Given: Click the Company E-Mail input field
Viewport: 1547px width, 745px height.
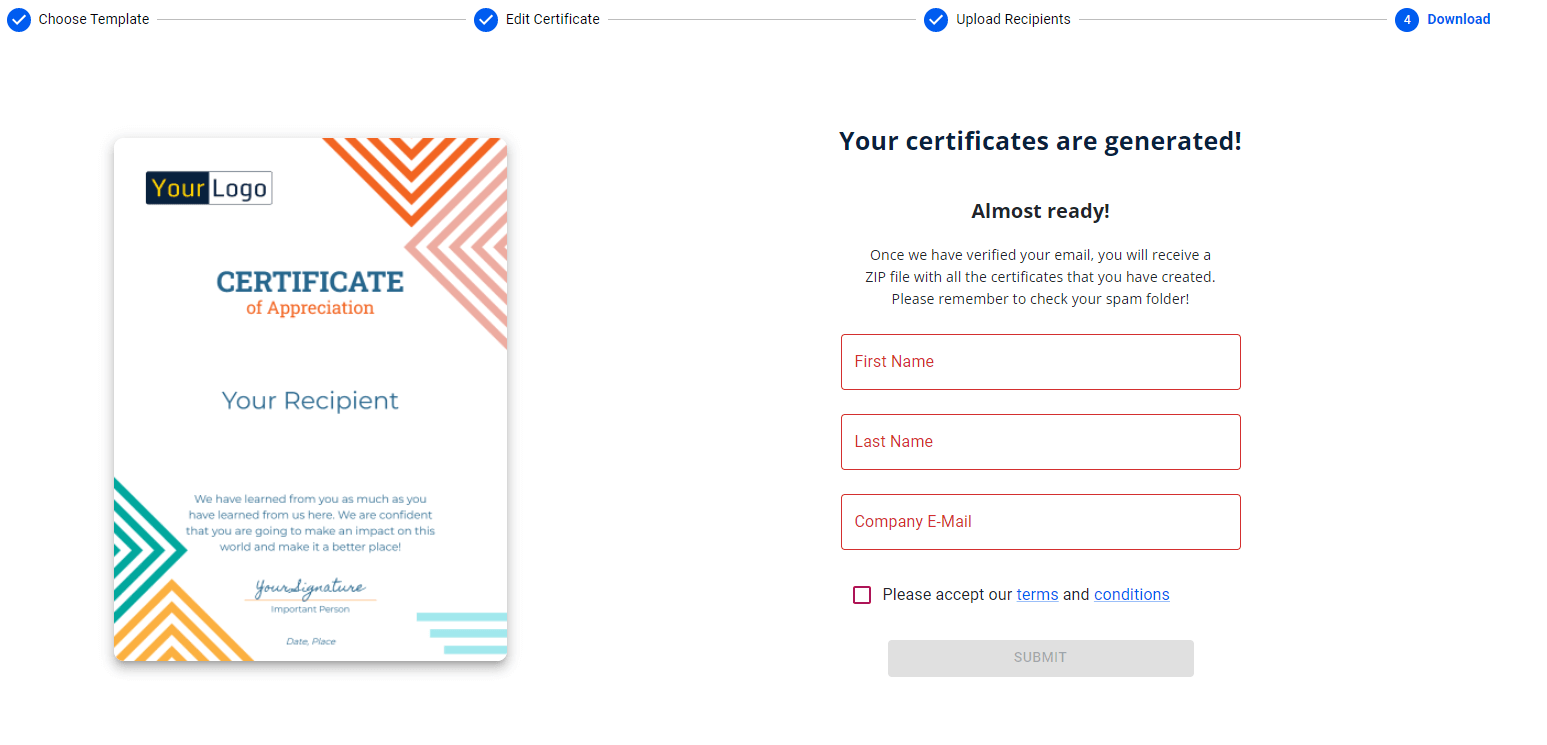Looking at the screenshot, I should [1040, 521].
